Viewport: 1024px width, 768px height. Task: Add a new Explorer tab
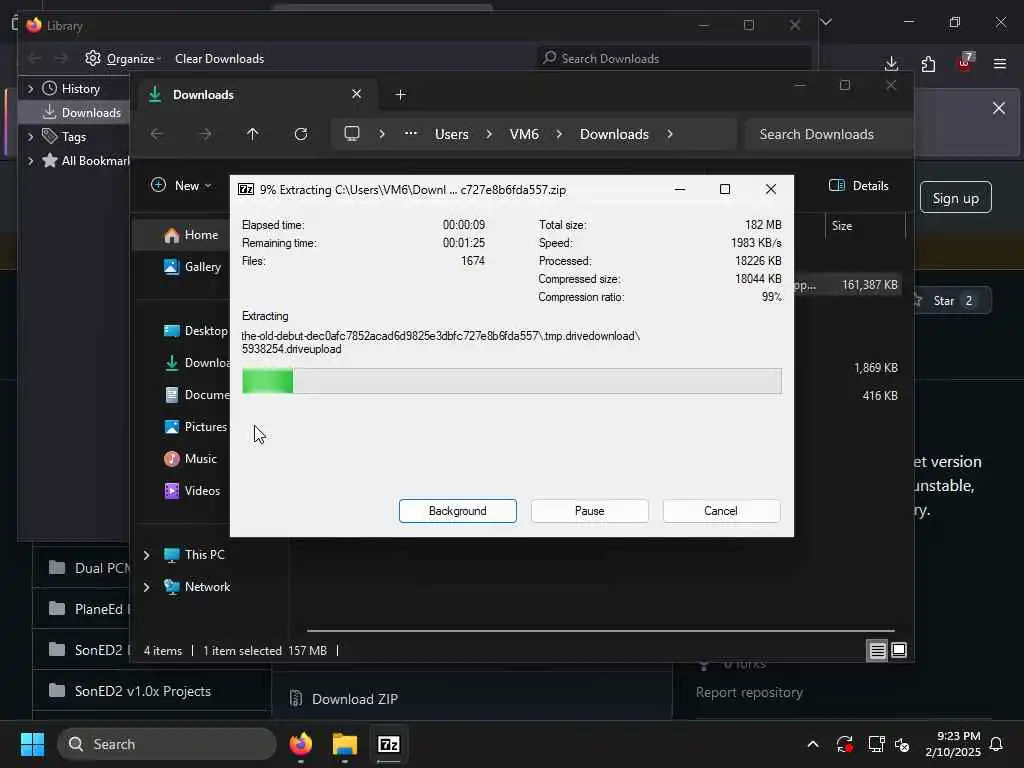click(400, 95)
